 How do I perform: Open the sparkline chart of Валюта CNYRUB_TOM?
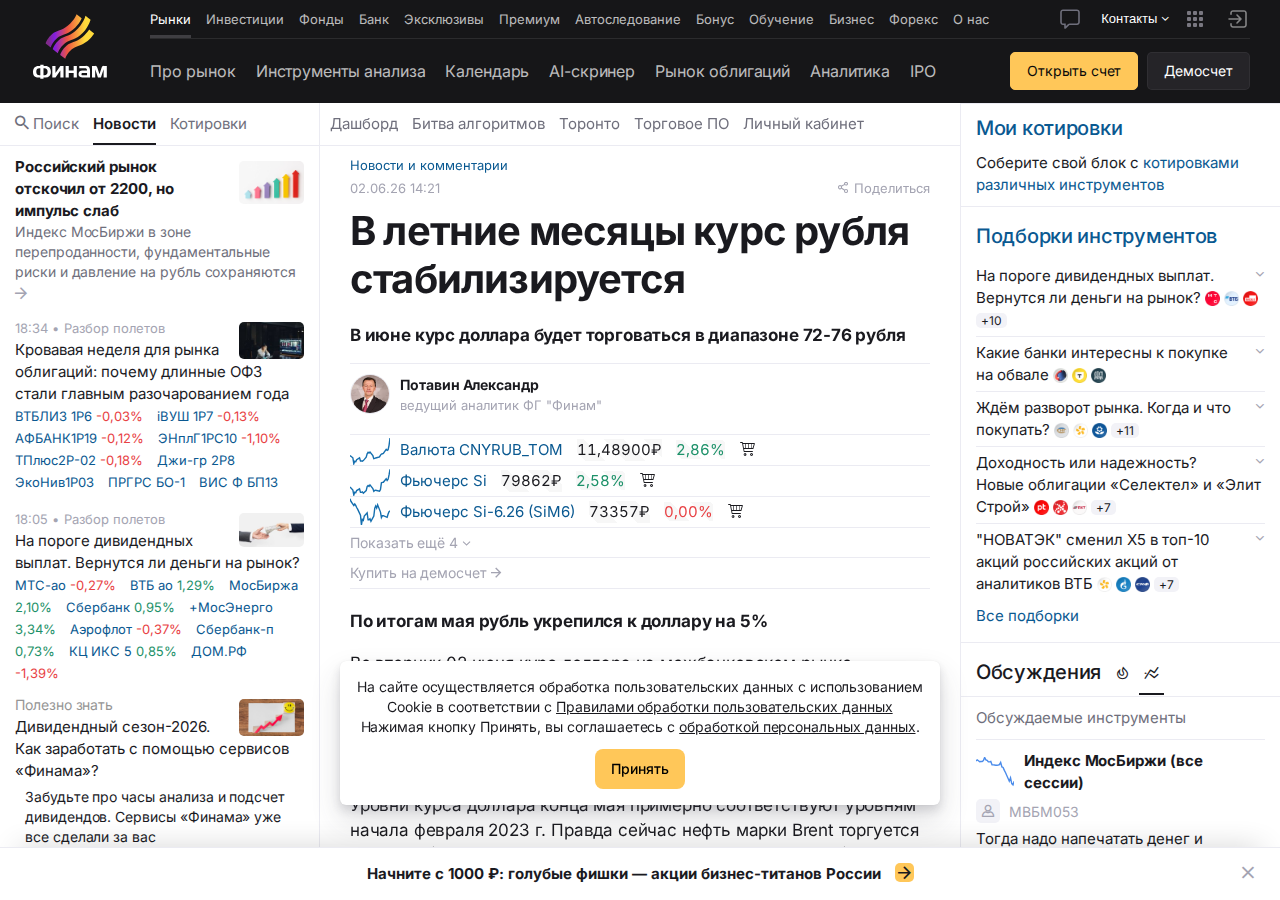[370, 450]
